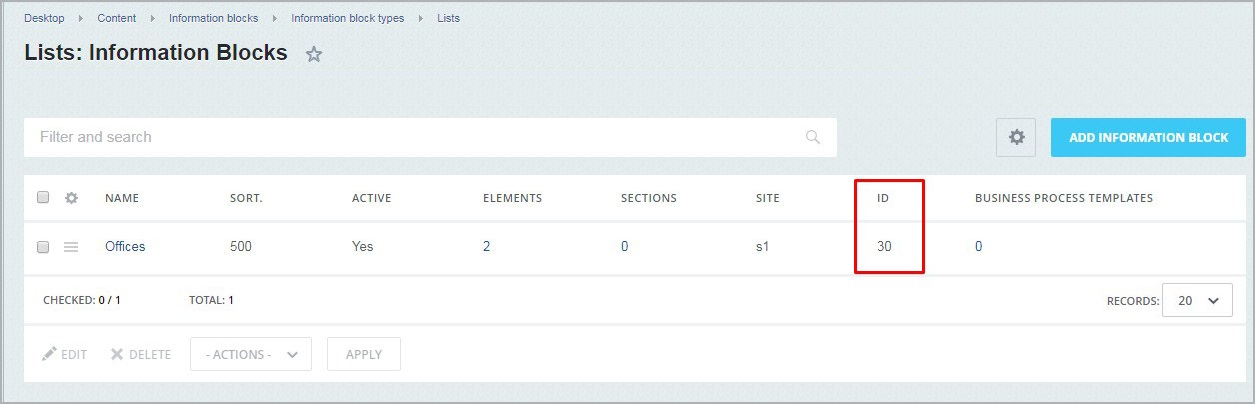
Task: Go to Information blocks breadcrumb
Action: (x=213, y=18)
